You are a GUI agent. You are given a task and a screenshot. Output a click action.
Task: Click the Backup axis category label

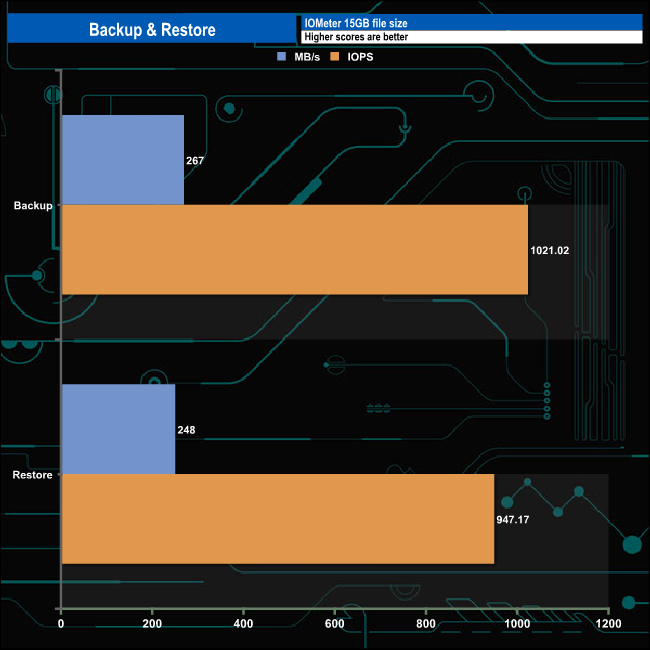click(33, 206)
